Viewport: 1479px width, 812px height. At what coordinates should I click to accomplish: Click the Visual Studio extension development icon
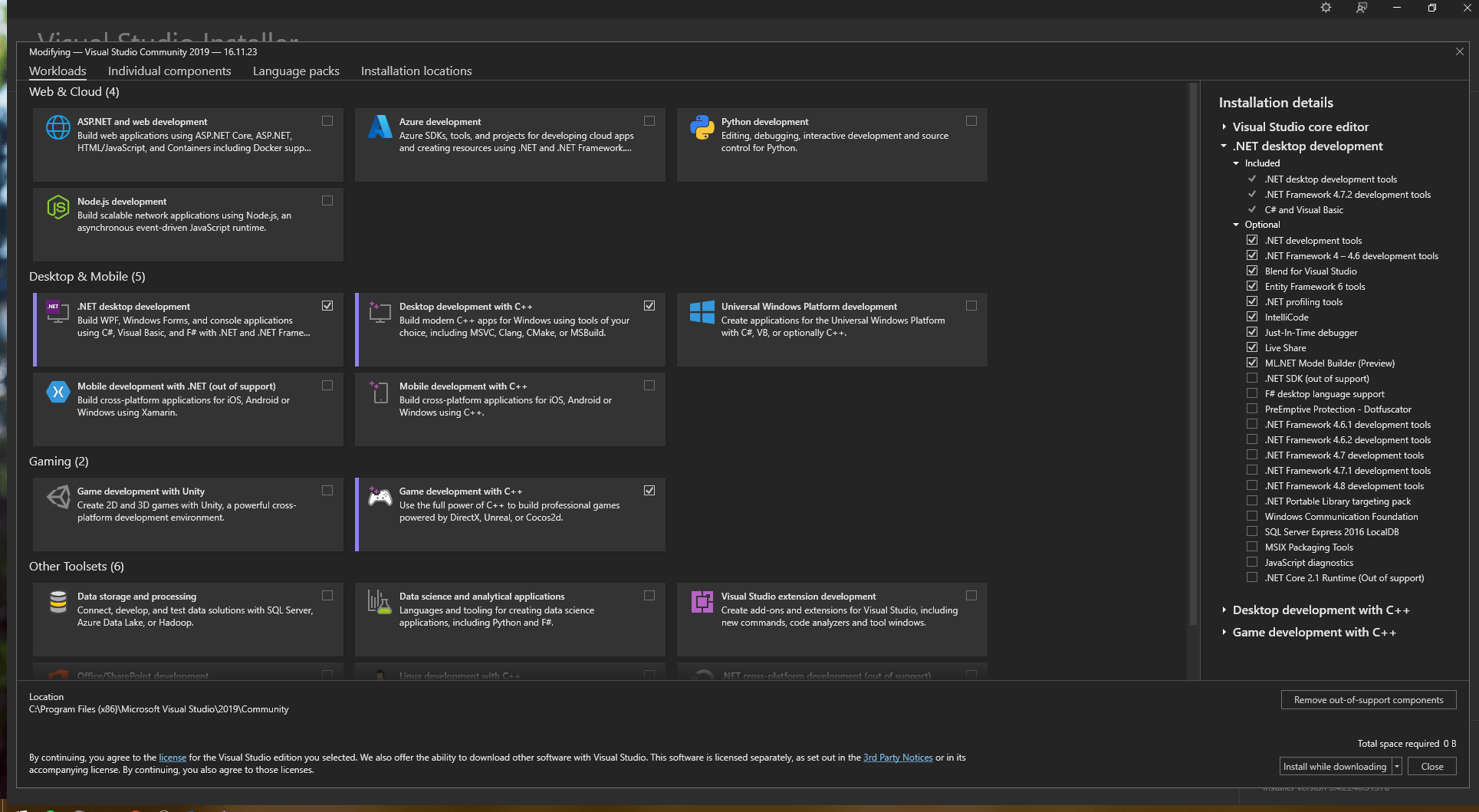[x=702, y=602]
